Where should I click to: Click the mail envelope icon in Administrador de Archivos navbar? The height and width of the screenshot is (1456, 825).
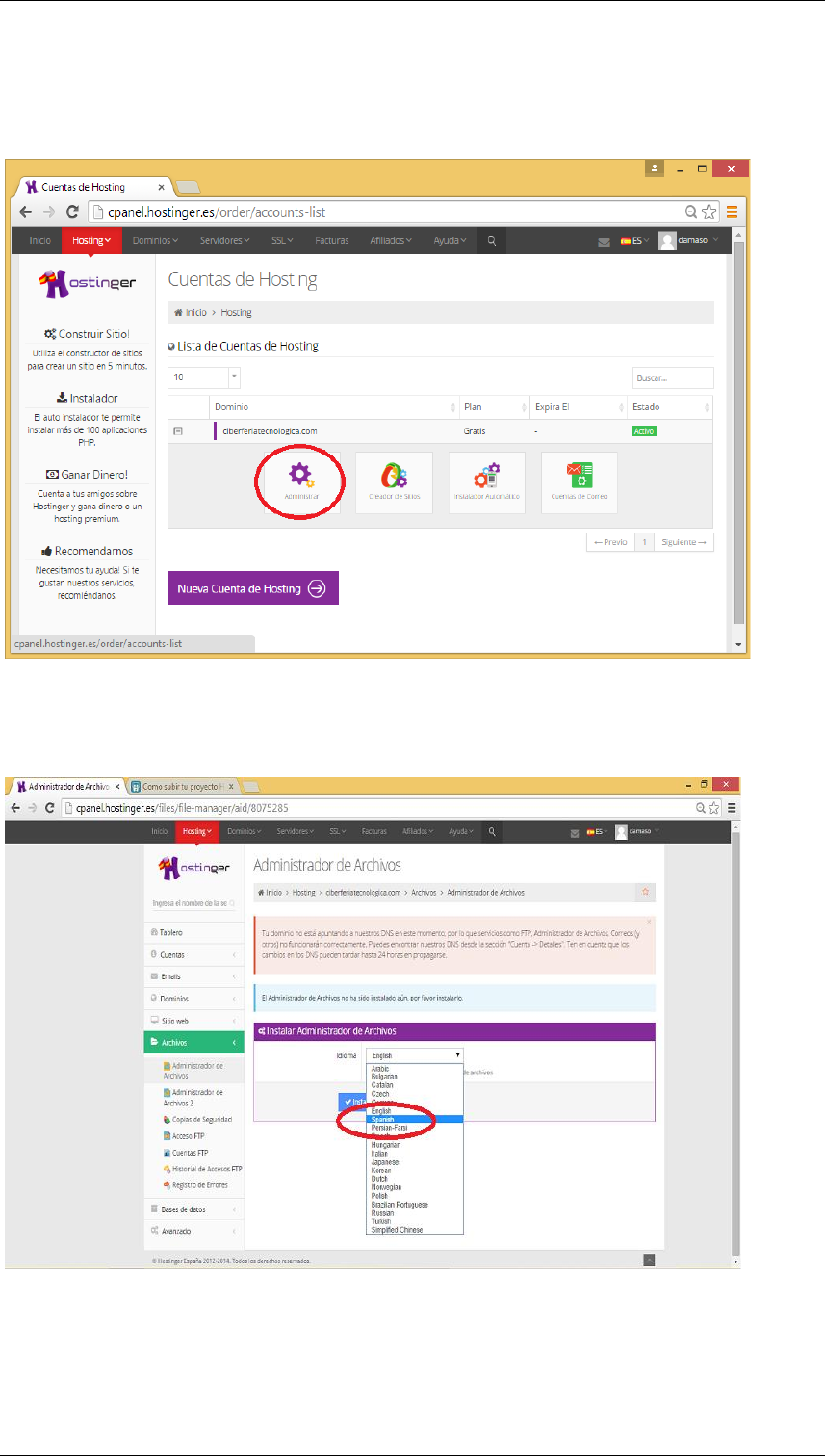point(574,832)
